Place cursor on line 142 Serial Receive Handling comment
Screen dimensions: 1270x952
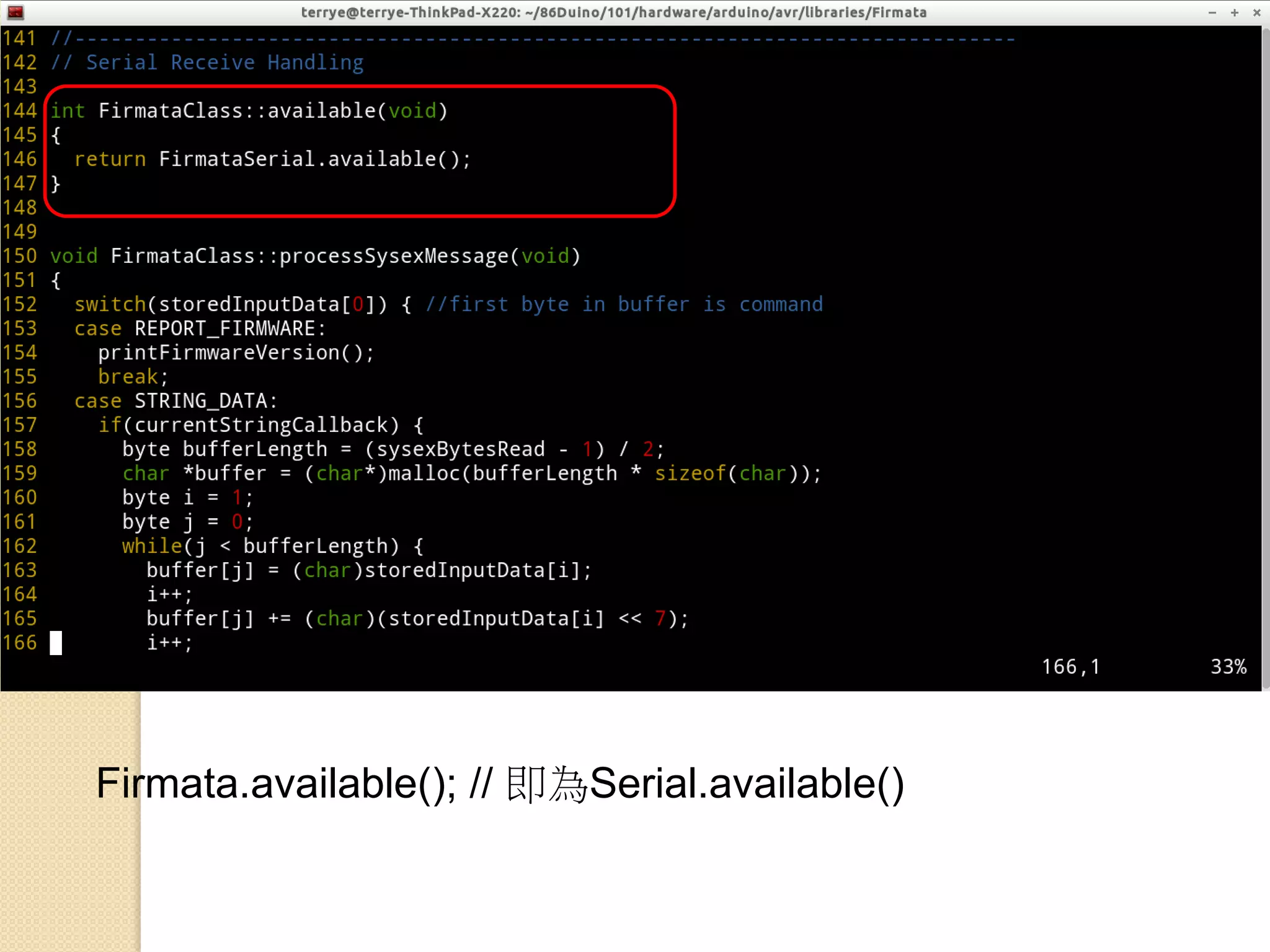pyautogui.click(x=207, y=63)
